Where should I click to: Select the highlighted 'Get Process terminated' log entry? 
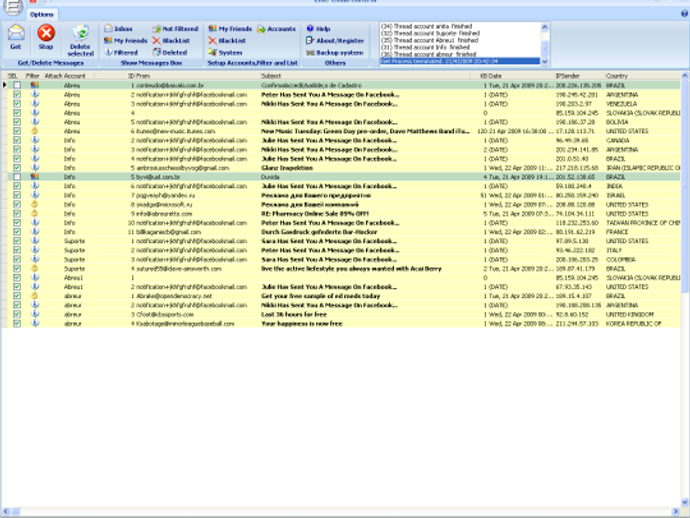[460, 61]
